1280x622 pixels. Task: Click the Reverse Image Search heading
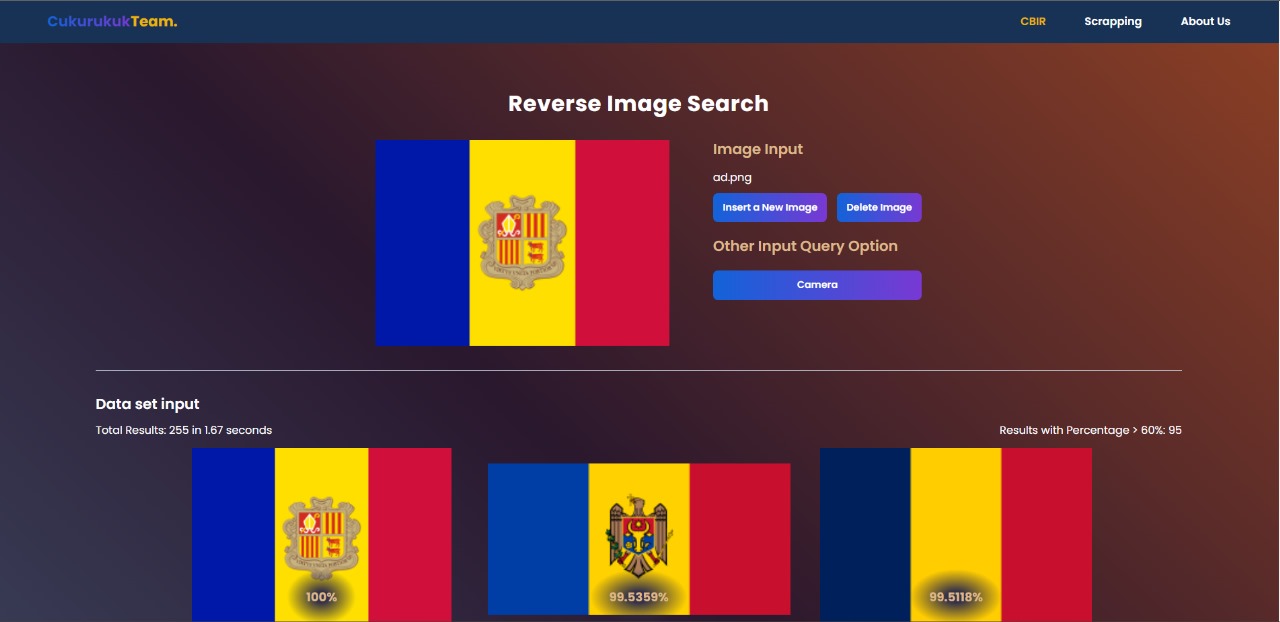click(x=638, y=104)
